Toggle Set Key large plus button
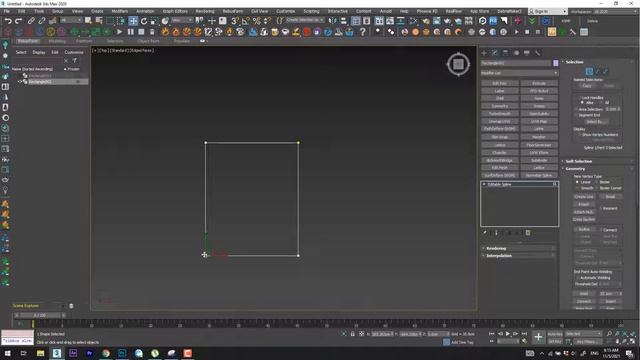Screen dimensions: 640x360 tap(538, 337)
